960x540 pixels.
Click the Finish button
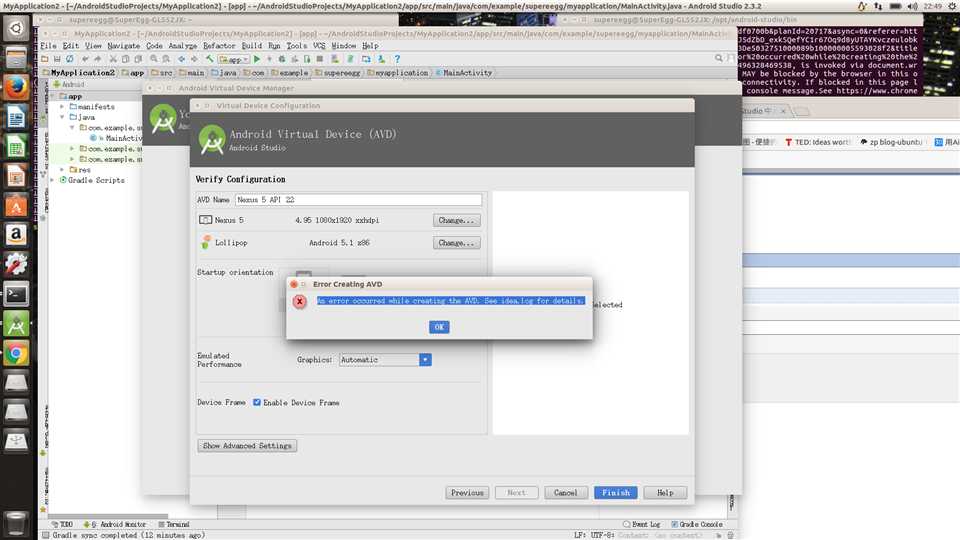pos(615,492)
